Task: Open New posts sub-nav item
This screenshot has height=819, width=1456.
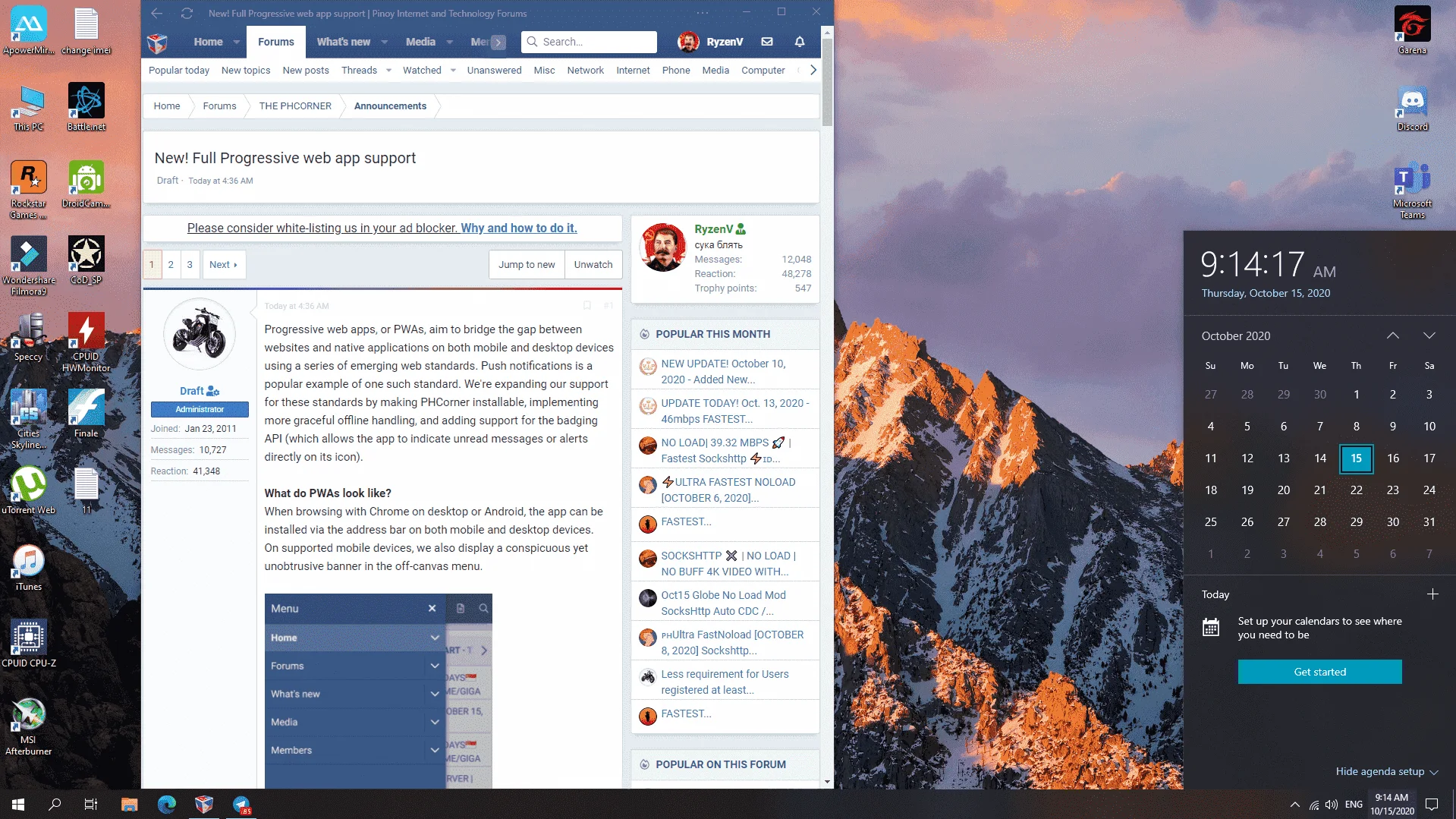Action: pyautogui.click(x=306, y=71)
